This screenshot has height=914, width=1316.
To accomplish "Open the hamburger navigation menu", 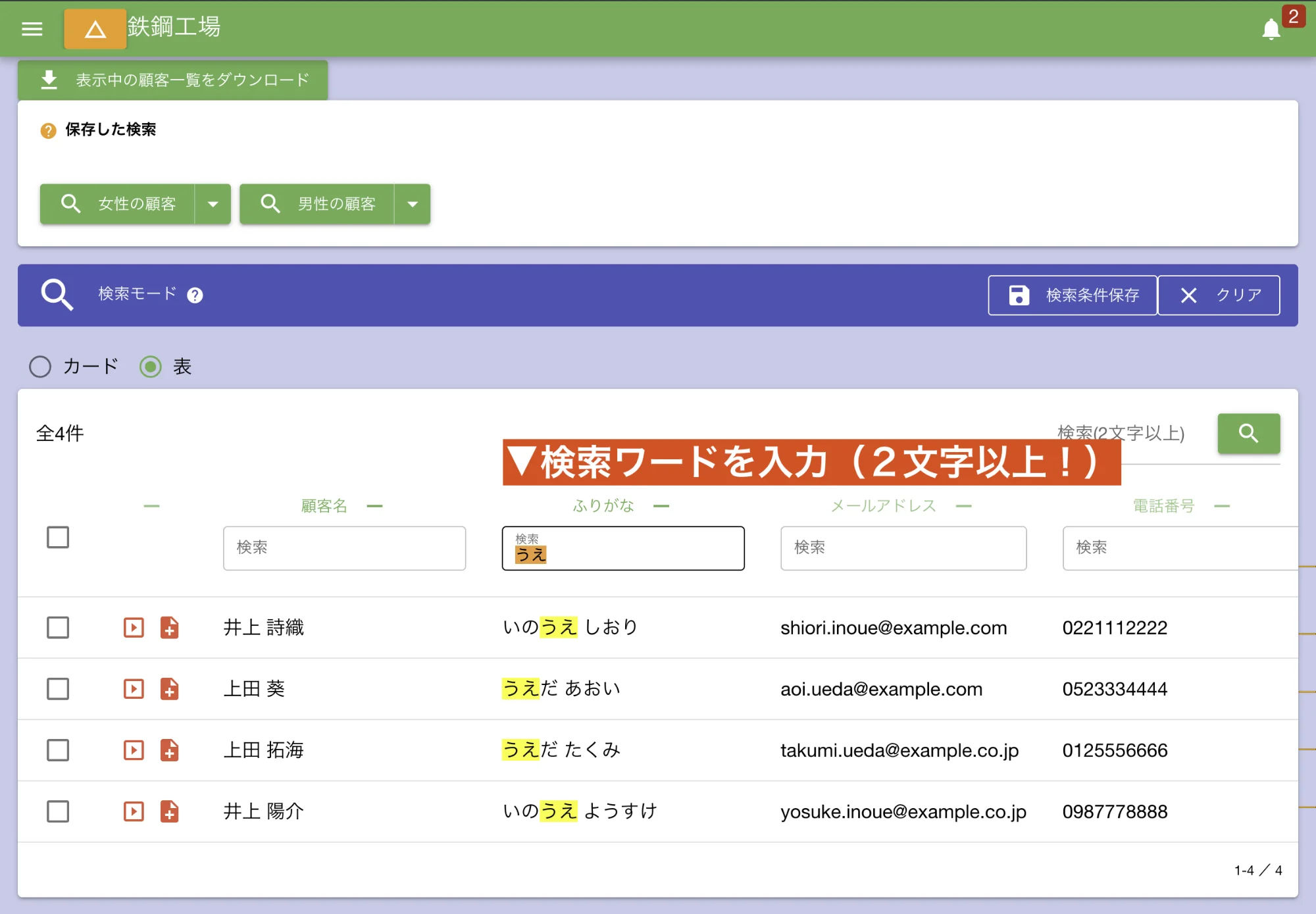I will click(x=32, y=29).
